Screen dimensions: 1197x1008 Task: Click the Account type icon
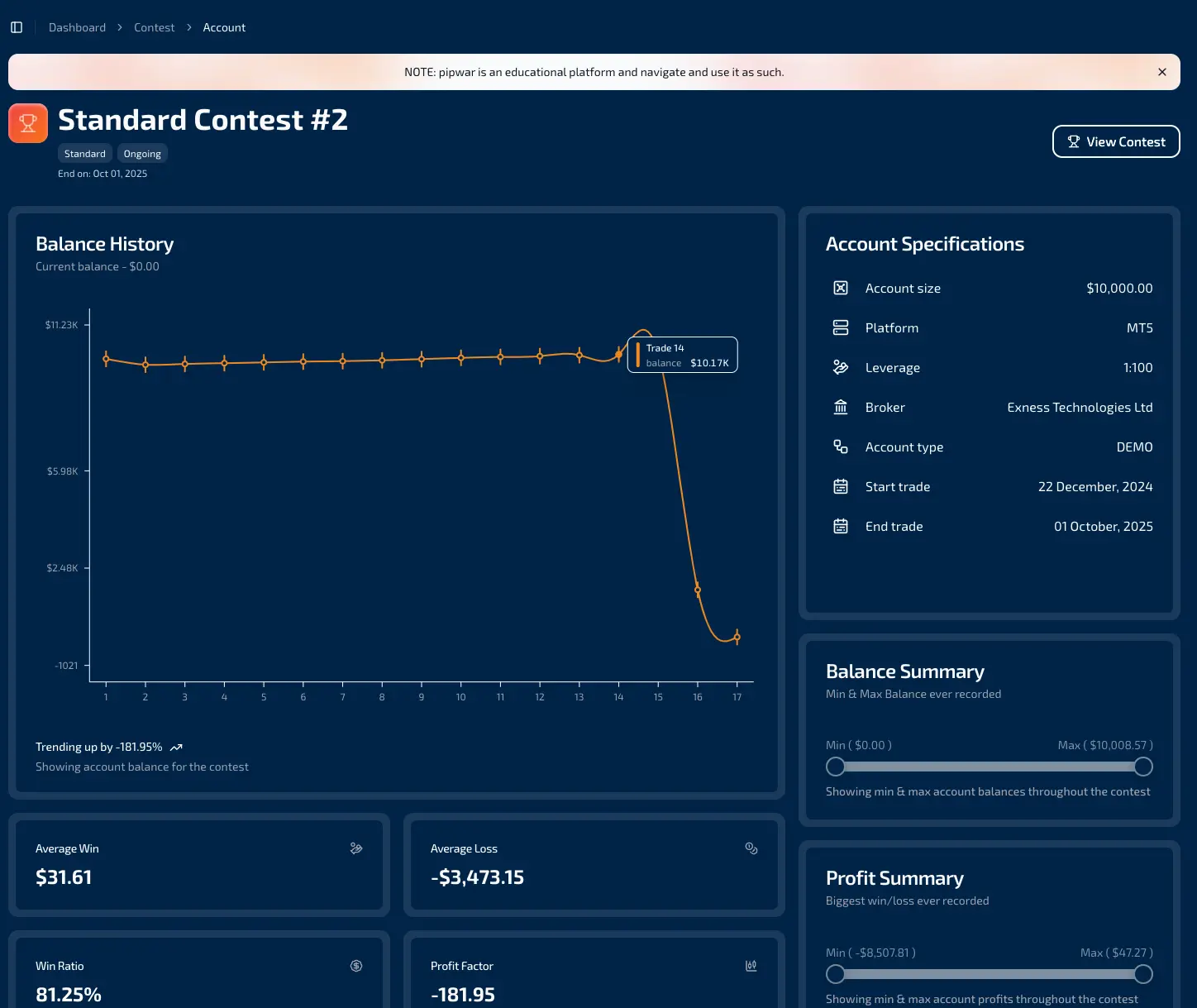pos(841,447)
